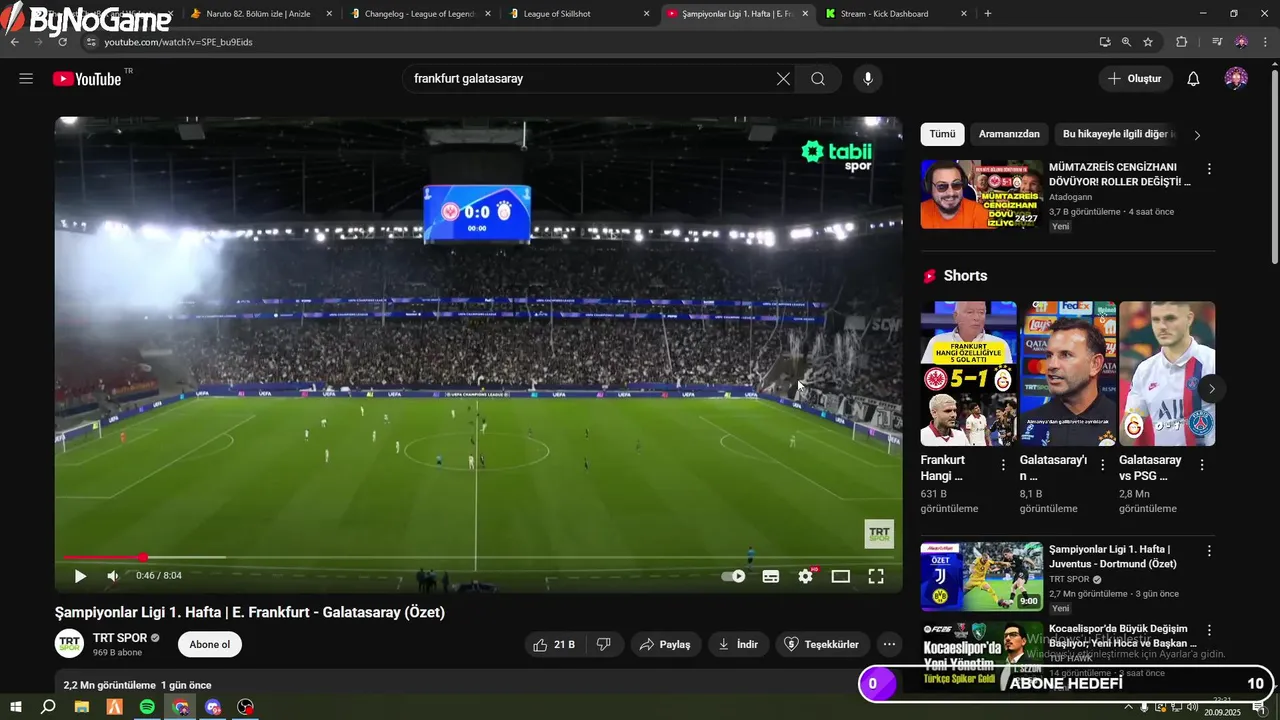
Task: Open OBS Studio from taskbar
Action: click(246, 707)
